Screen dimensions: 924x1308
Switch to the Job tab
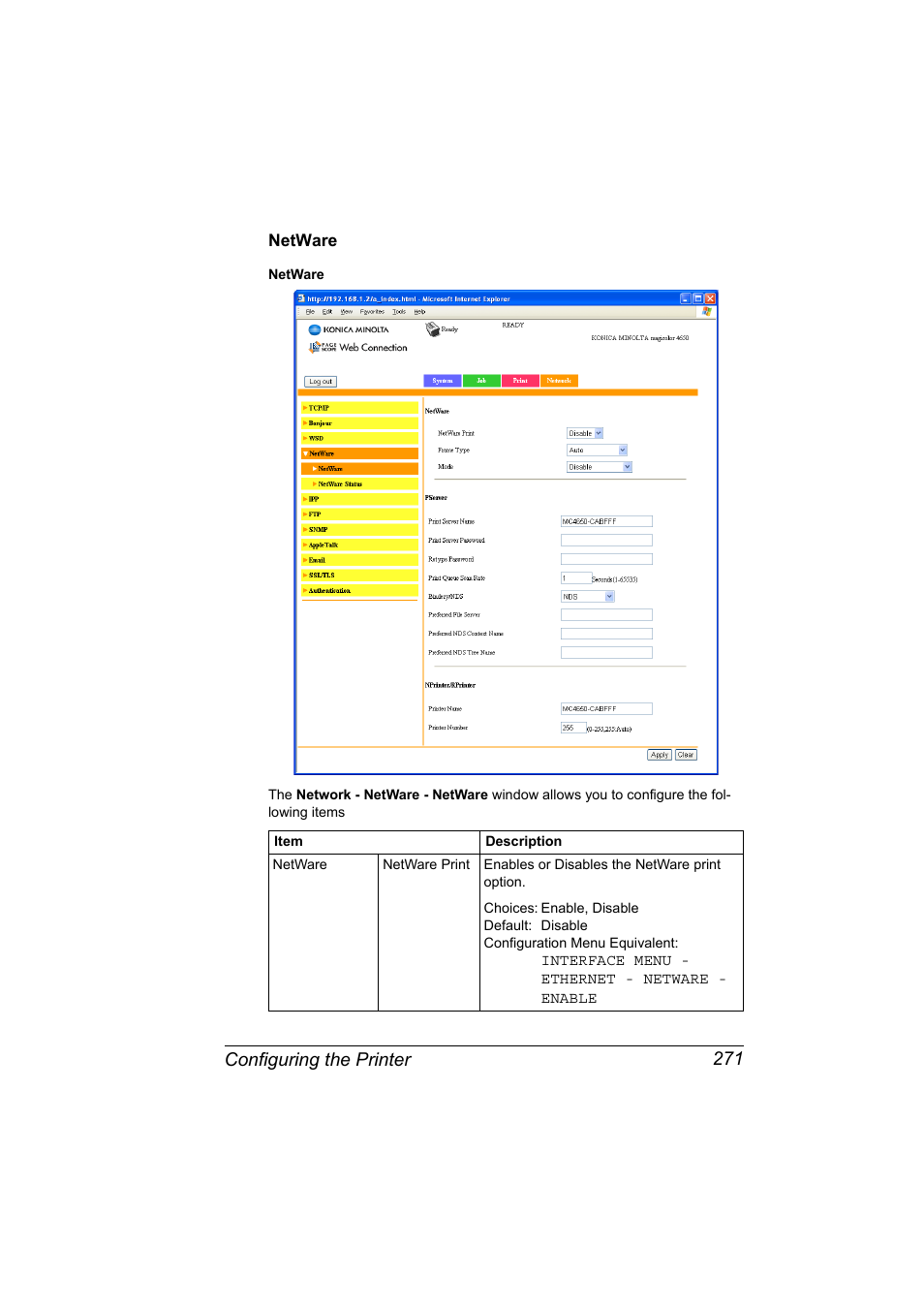[x=481, y=381]
